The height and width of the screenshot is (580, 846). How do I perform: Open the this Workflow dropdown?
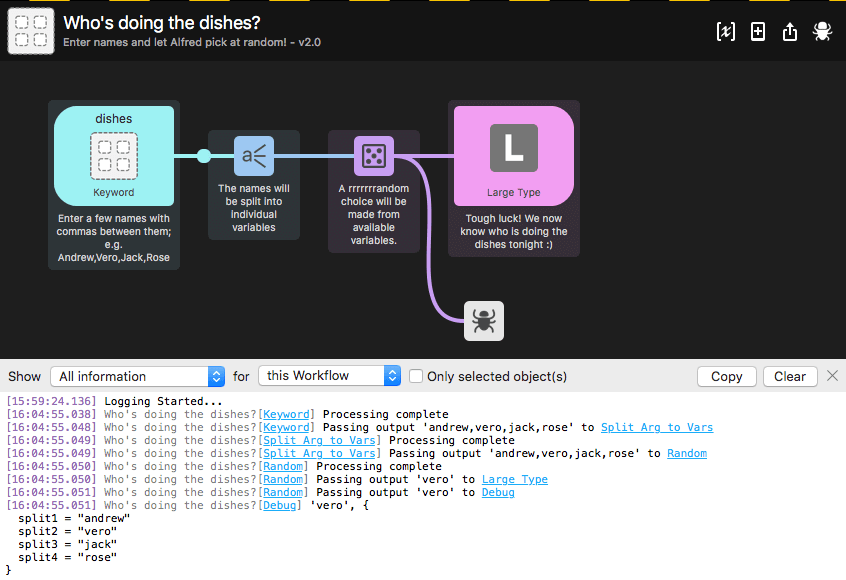point(329,376)
